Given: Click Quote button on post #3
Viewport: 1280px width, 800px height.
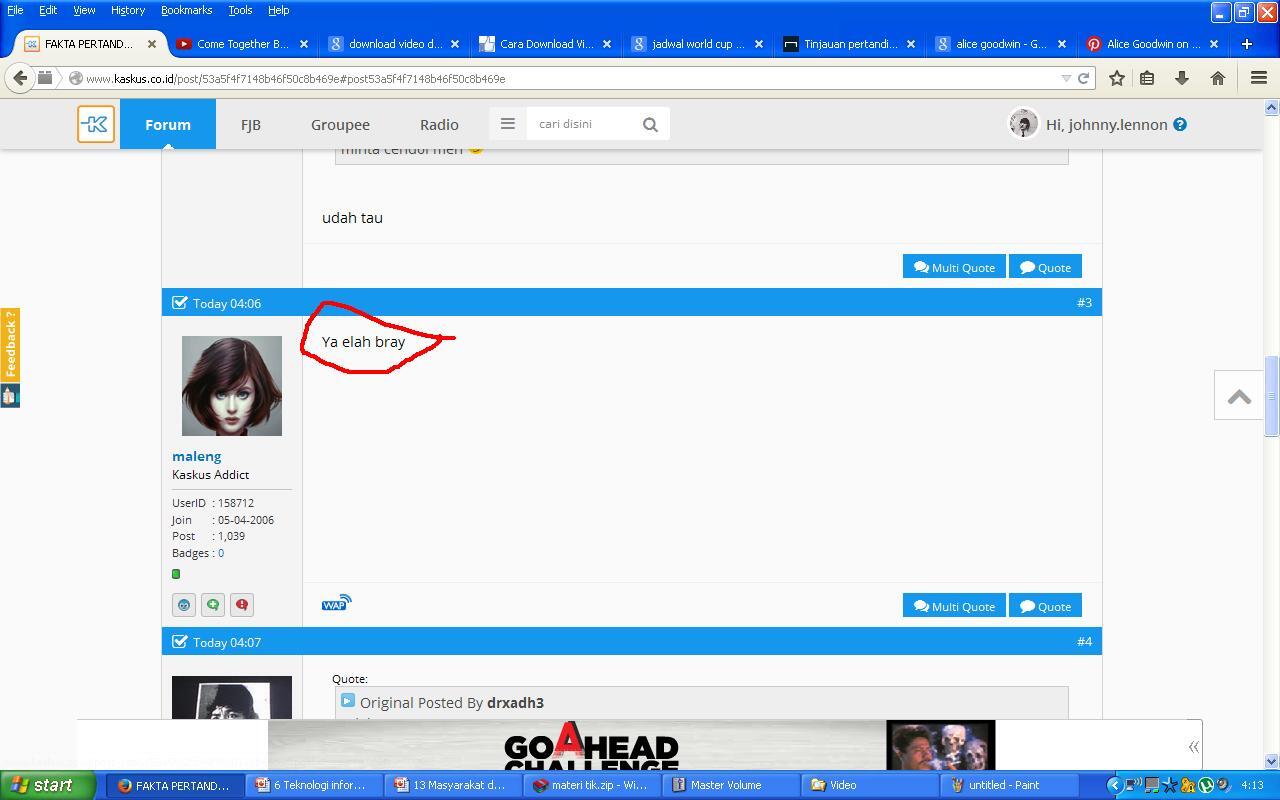Looking at the screenshot, I should (1045, 606).
